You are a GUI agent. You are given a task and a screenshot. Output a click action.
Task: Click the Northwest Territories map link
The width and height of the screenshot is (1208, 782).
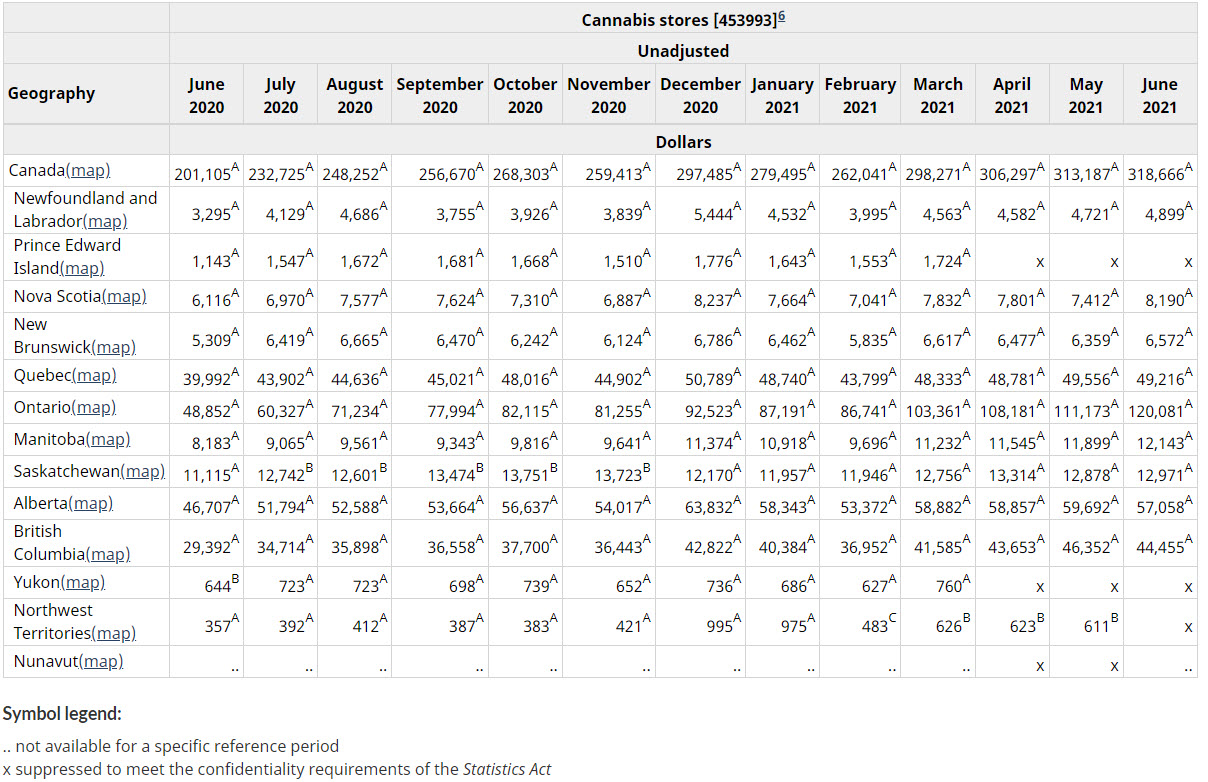click(x=113, y=633)
